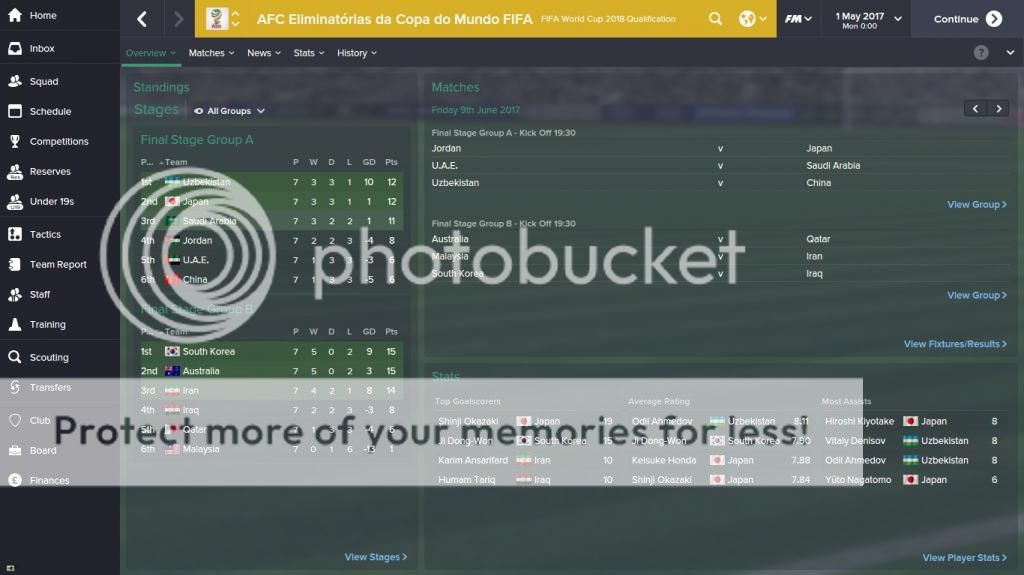This screenshot has height=575, width=1024.
Task: Show next match day fixtures
Action: coord(999,108)
